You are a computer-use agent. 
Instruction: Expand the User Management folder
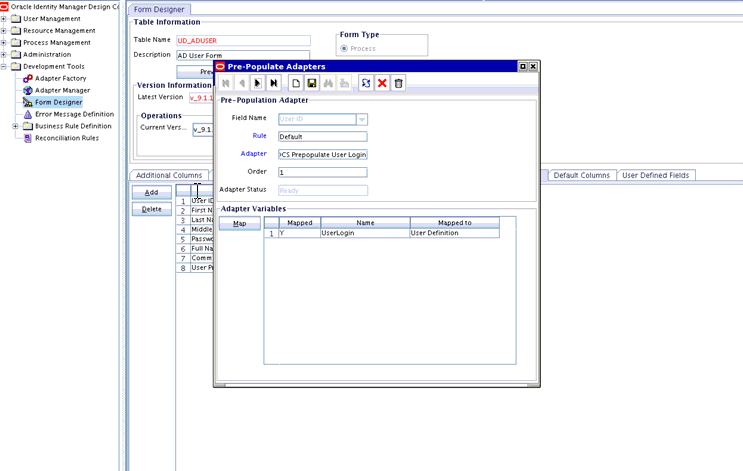(4, 19)
